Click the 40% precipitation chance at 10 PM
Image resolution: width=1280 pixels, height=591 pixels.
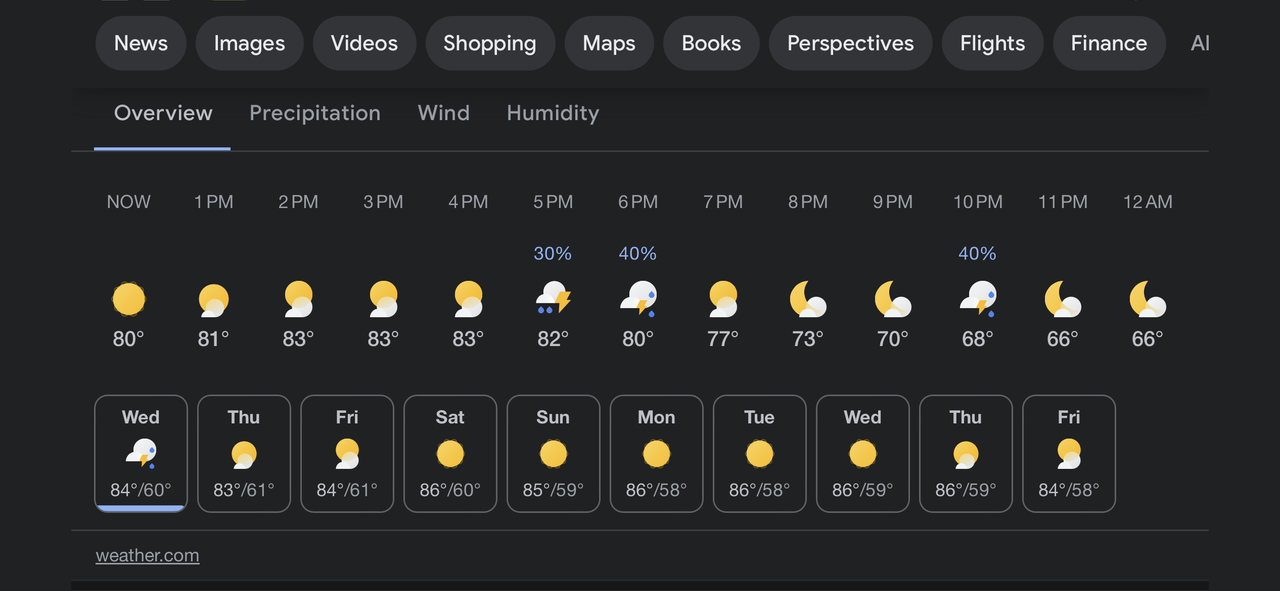pyautogui.click(x=978, y=254)
